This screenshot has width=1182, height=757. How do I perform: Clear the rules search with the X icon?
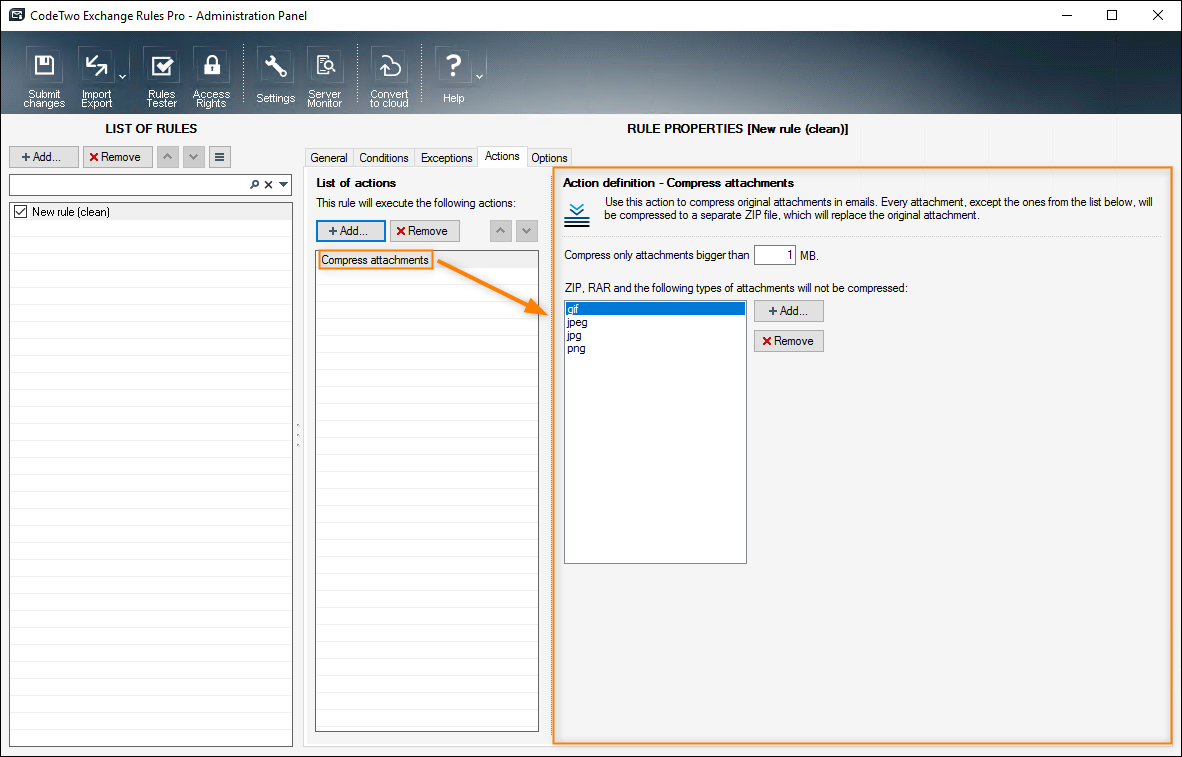click(268, 184)
